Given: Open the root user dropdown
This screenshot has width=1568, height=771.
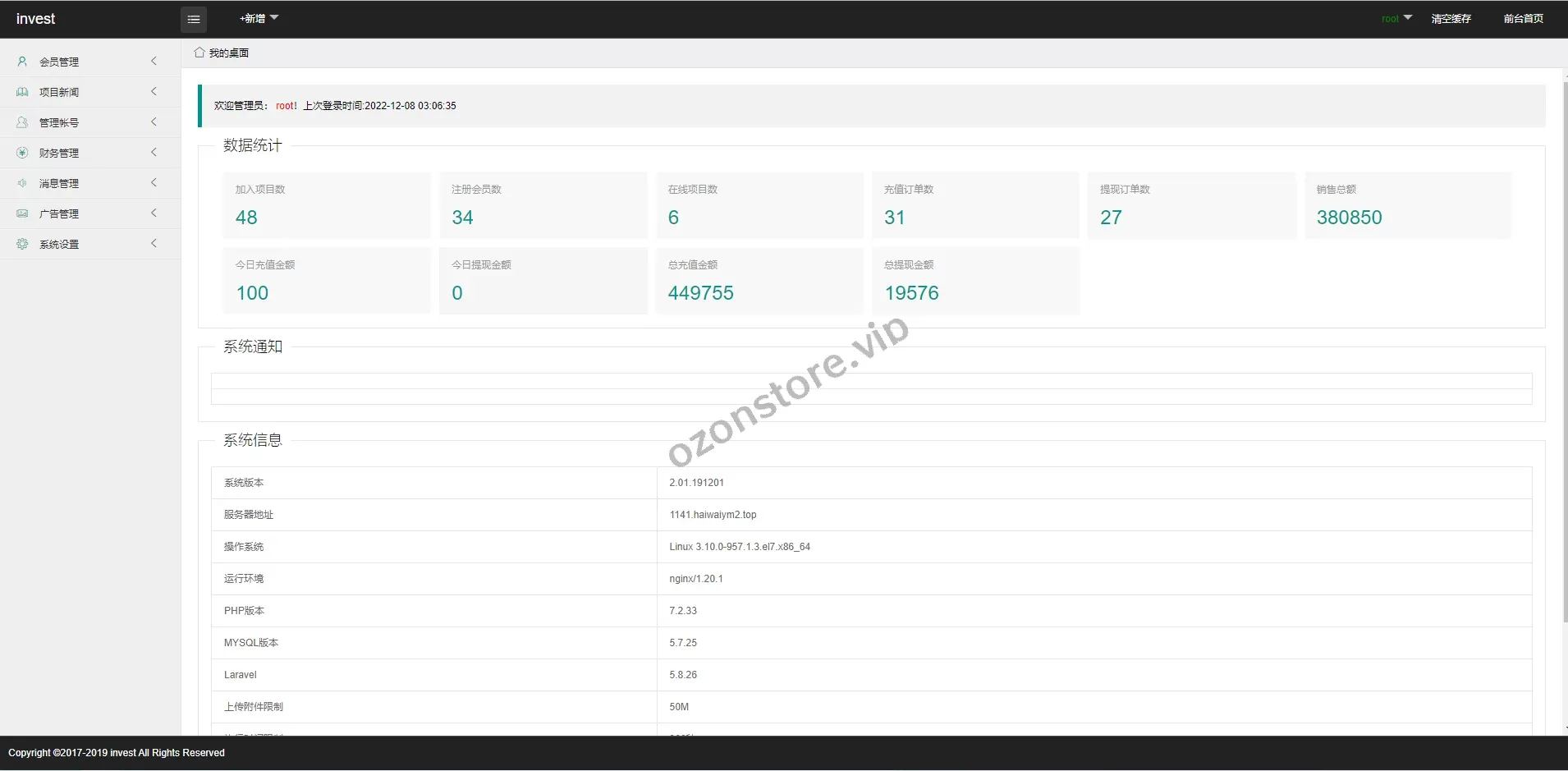Looking at the screenshot, I should (1396, 18).
